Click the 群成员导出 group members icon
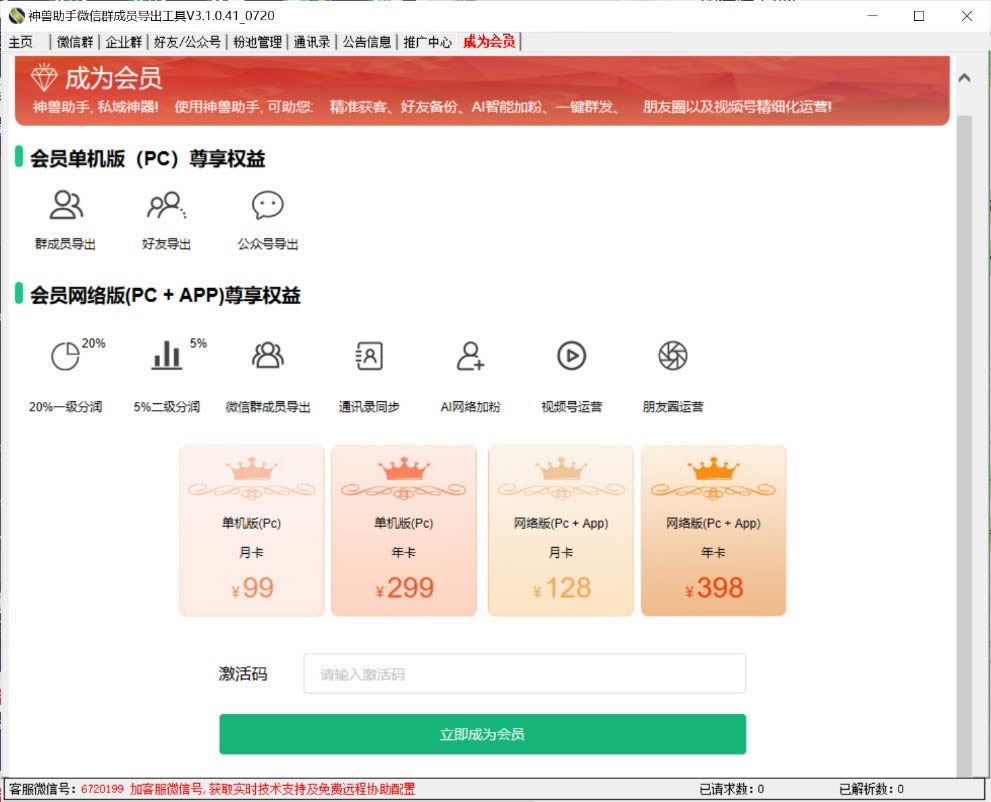Image resolution: width=991 pixels, height=802 pixels. [66, 206]
